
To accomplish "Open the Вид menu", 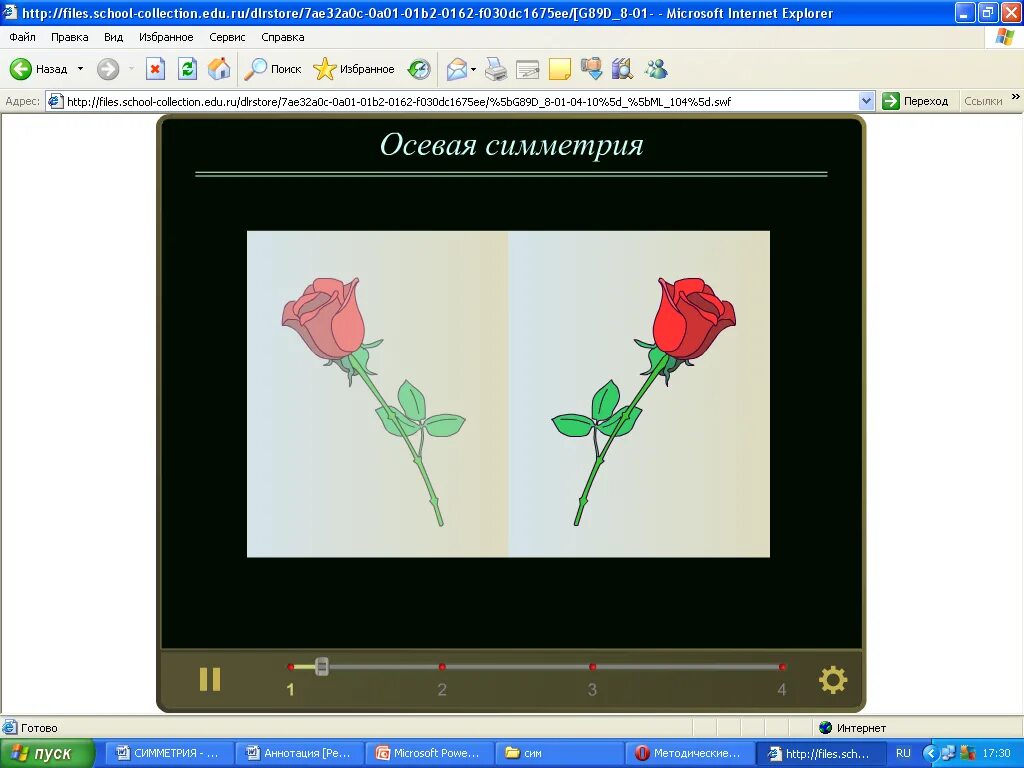I will coord(113,37).
